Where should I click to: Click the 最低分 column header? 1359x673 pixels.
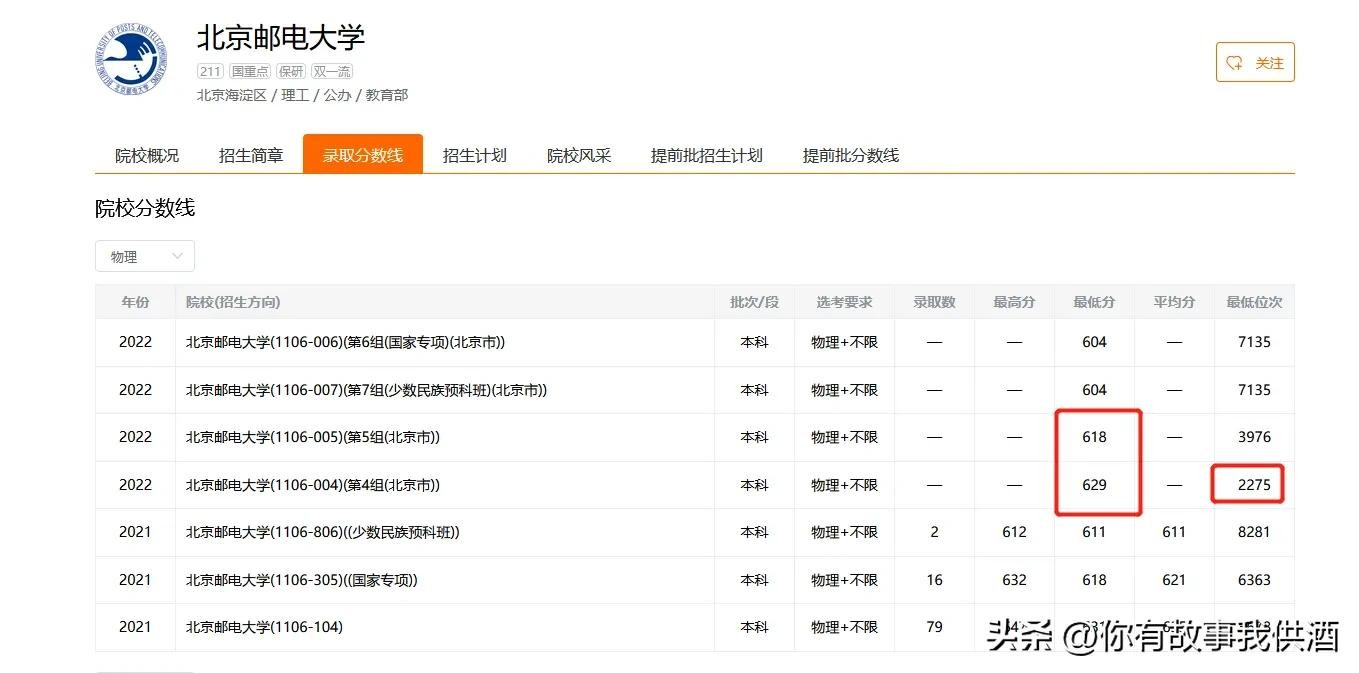point(1094,302)
